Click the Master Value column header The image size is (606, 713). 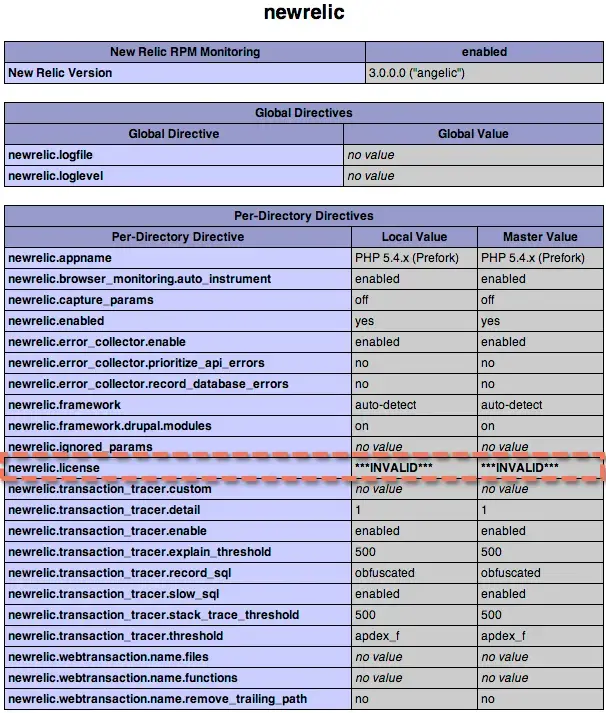click(540, 237)
